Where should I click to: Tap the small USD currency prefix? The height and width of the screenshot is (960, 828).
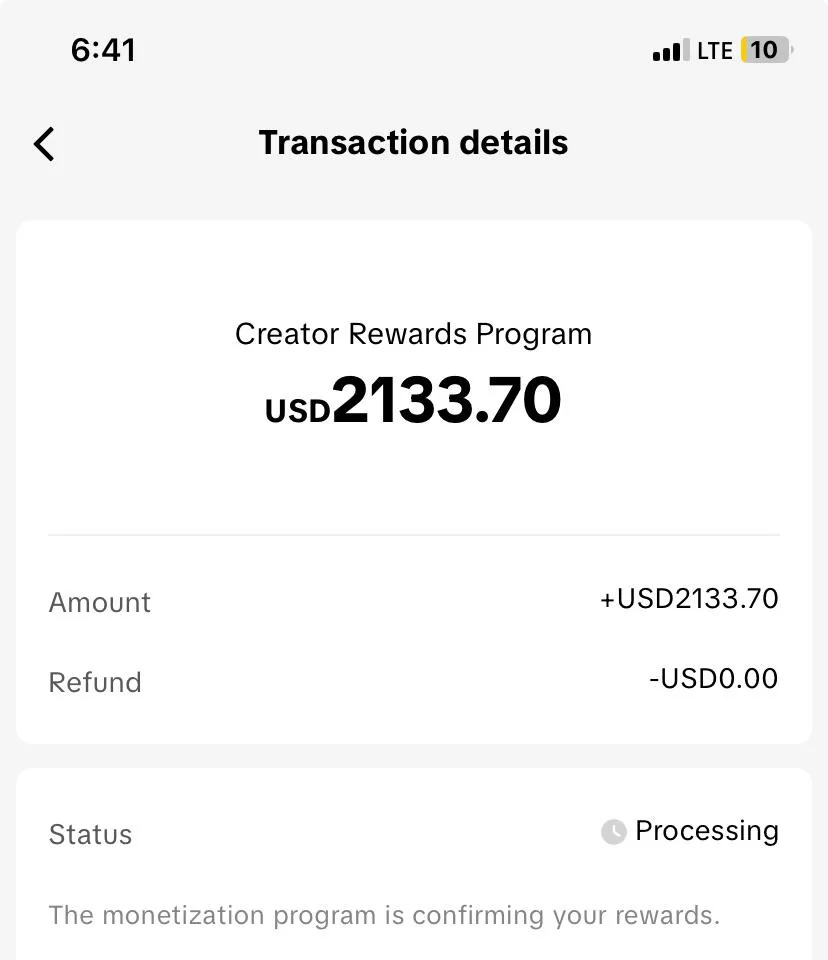(297, 411)
